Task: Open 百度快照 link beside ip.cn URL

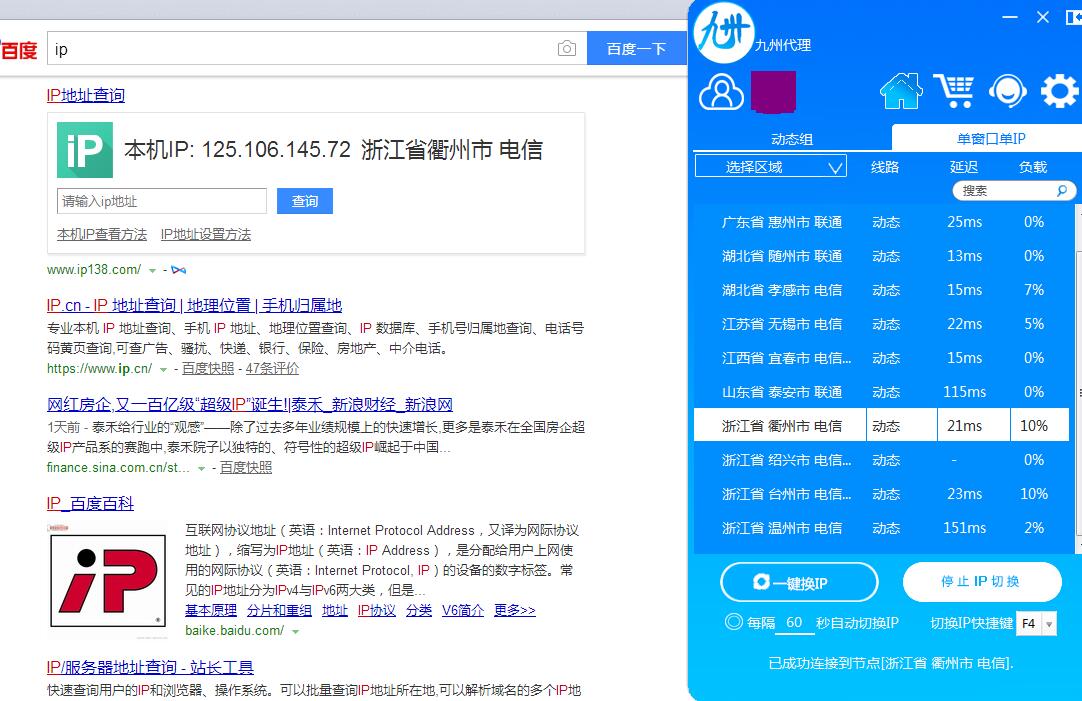Action: (208, 368)
